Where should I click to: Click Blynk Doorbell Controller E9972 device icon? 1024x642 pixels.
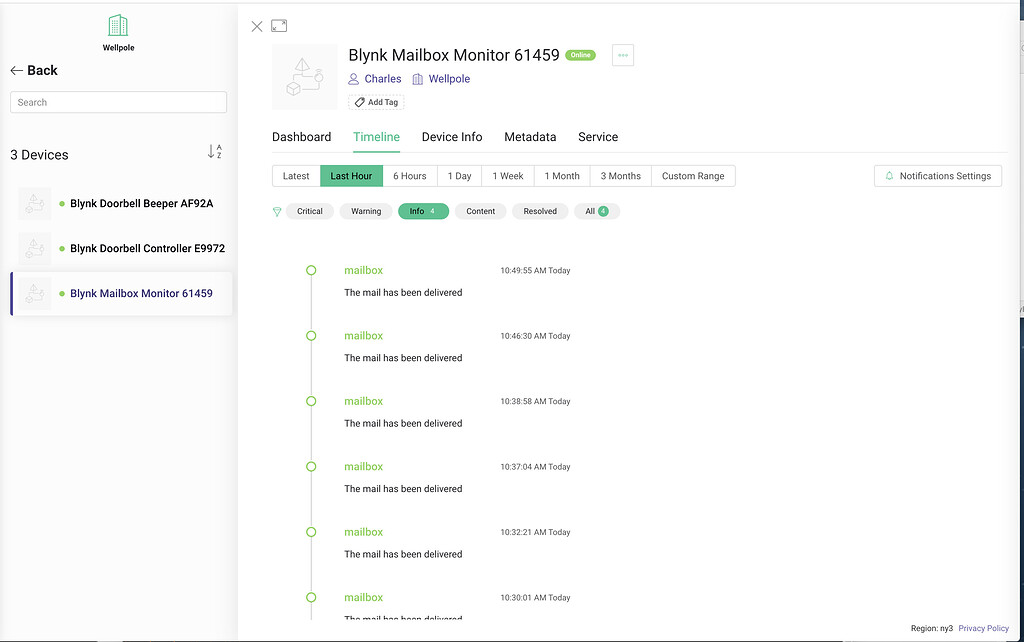click(35, 249)
